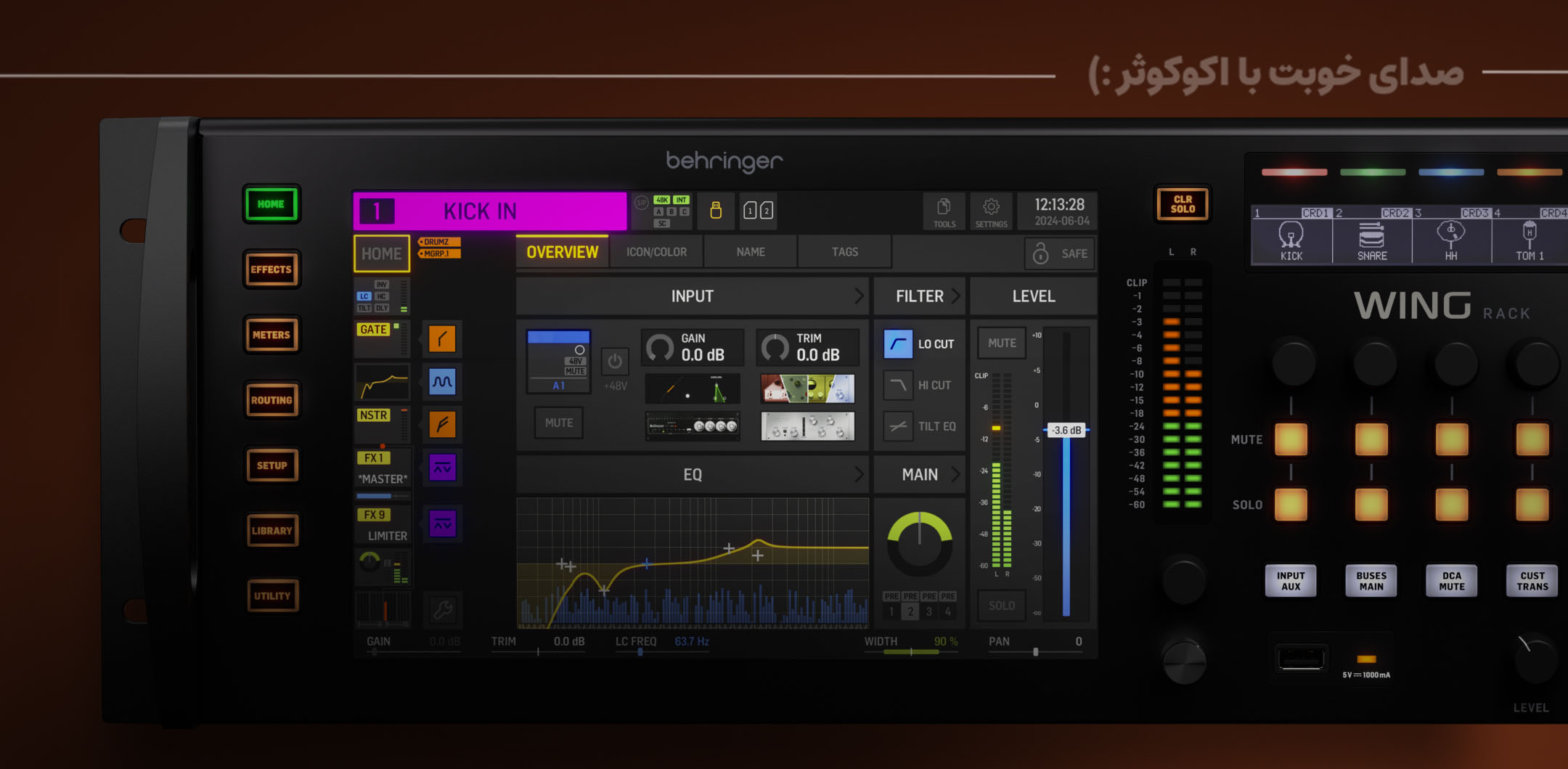
Task: Open purple FX1 insert icon
Action: pyautogui.click(x=442, y=468)
